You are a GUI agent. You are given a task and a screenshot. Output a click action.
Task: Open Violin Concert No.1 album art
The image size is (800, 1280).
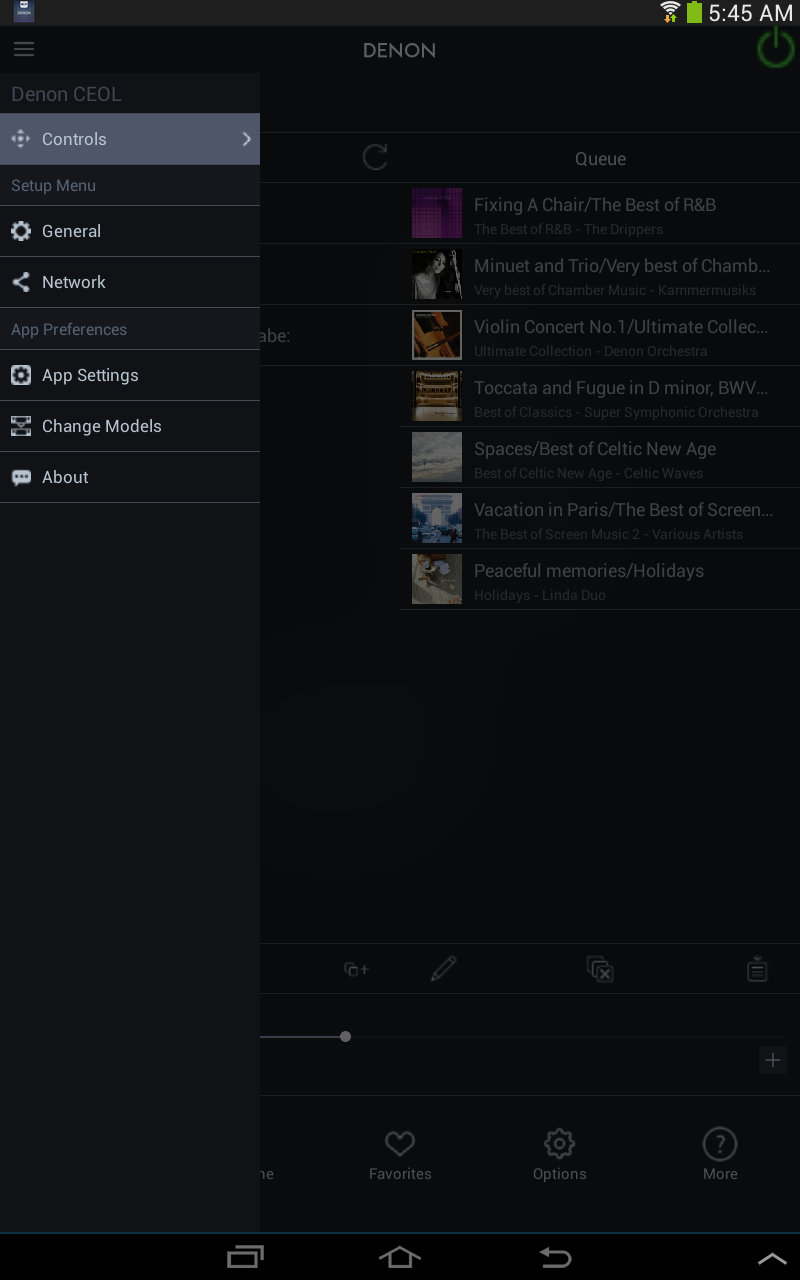(437, 335)
